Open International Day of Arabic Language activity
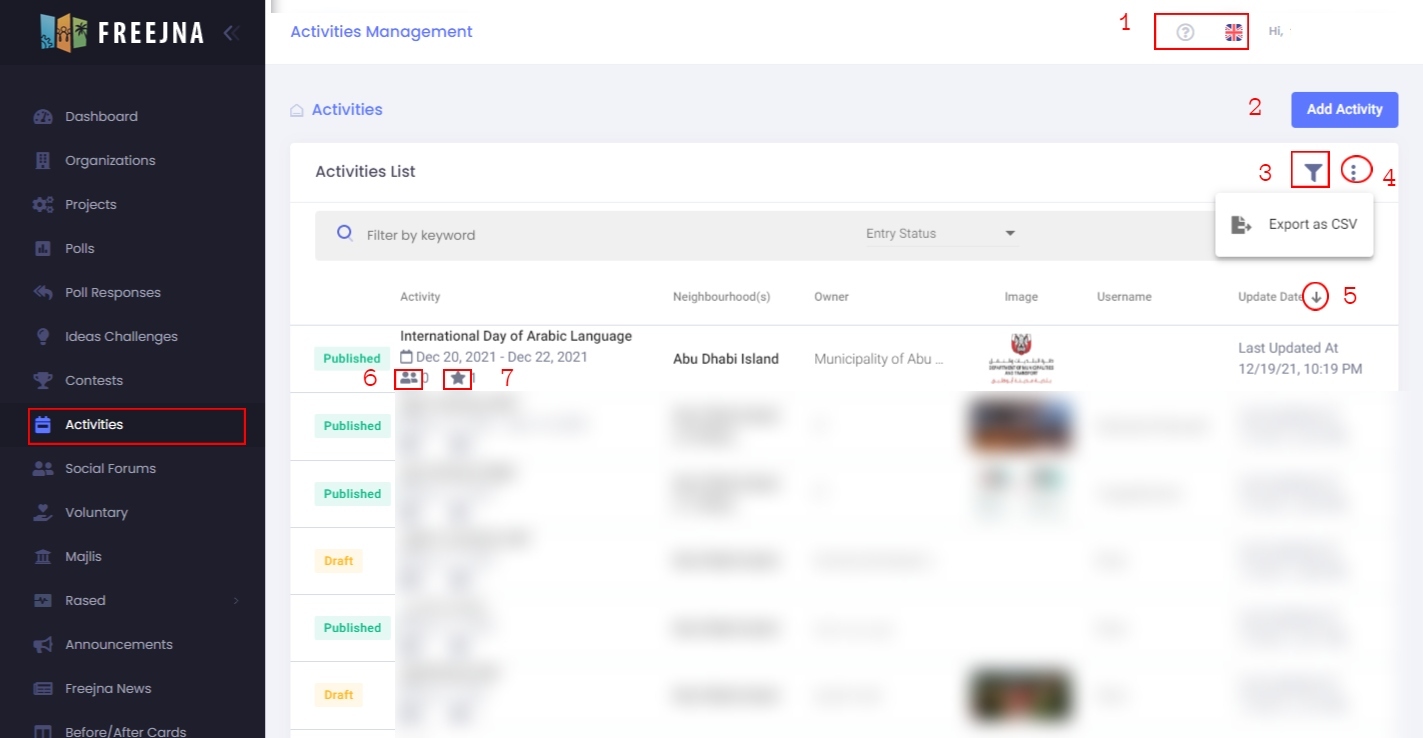The width and height of the screenshot is (1423, 738). 515,336
